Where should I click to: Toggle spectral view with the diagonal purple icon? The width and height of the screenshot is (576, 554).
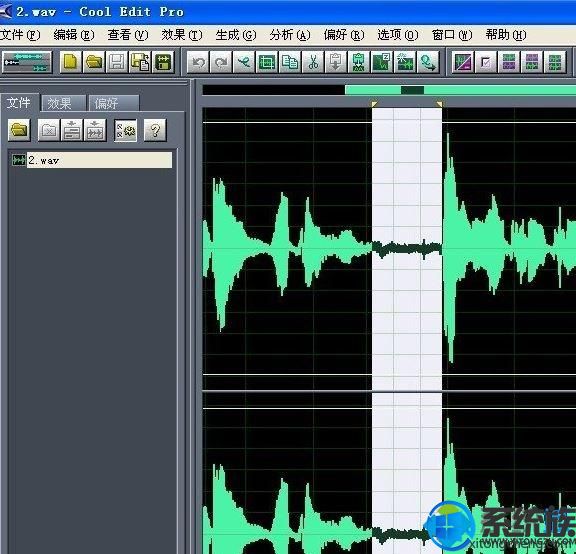pos(463,62)
